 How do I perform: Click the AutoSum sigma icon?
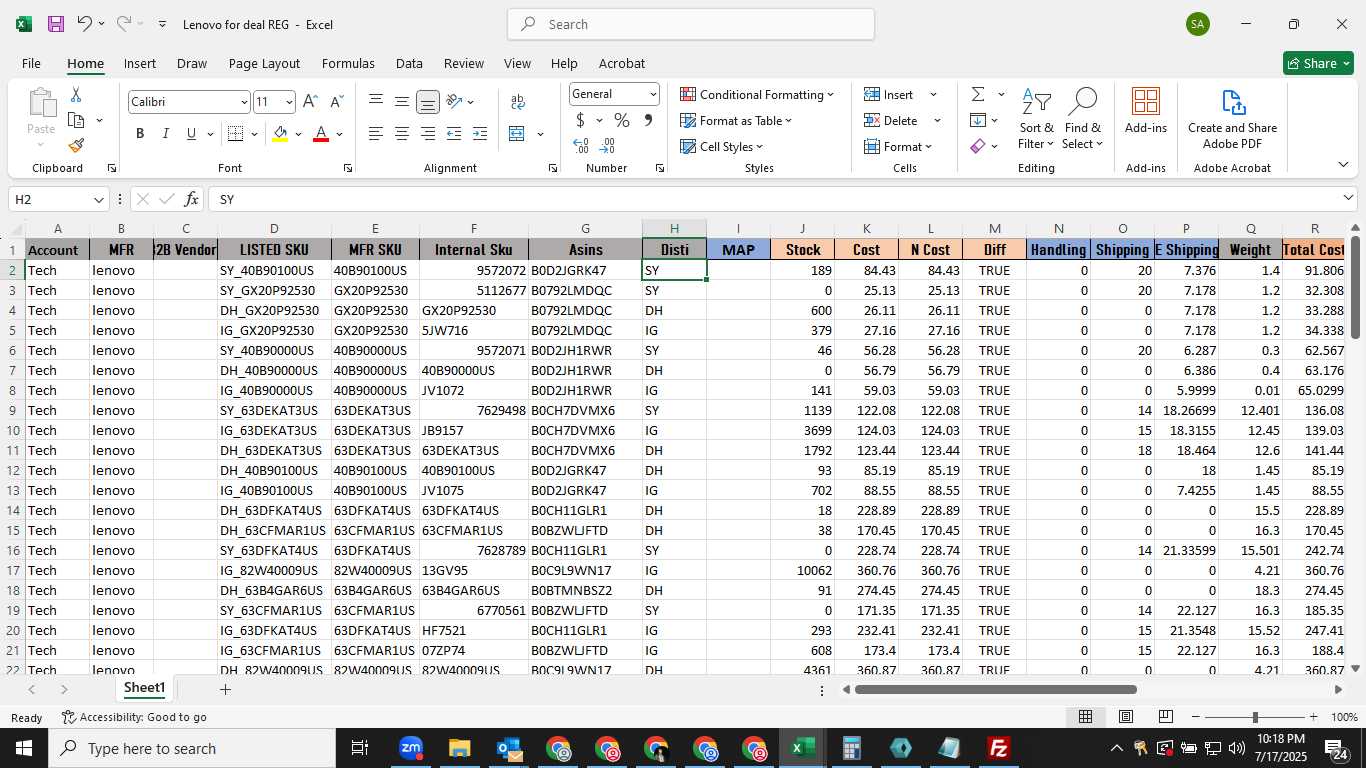978,94
